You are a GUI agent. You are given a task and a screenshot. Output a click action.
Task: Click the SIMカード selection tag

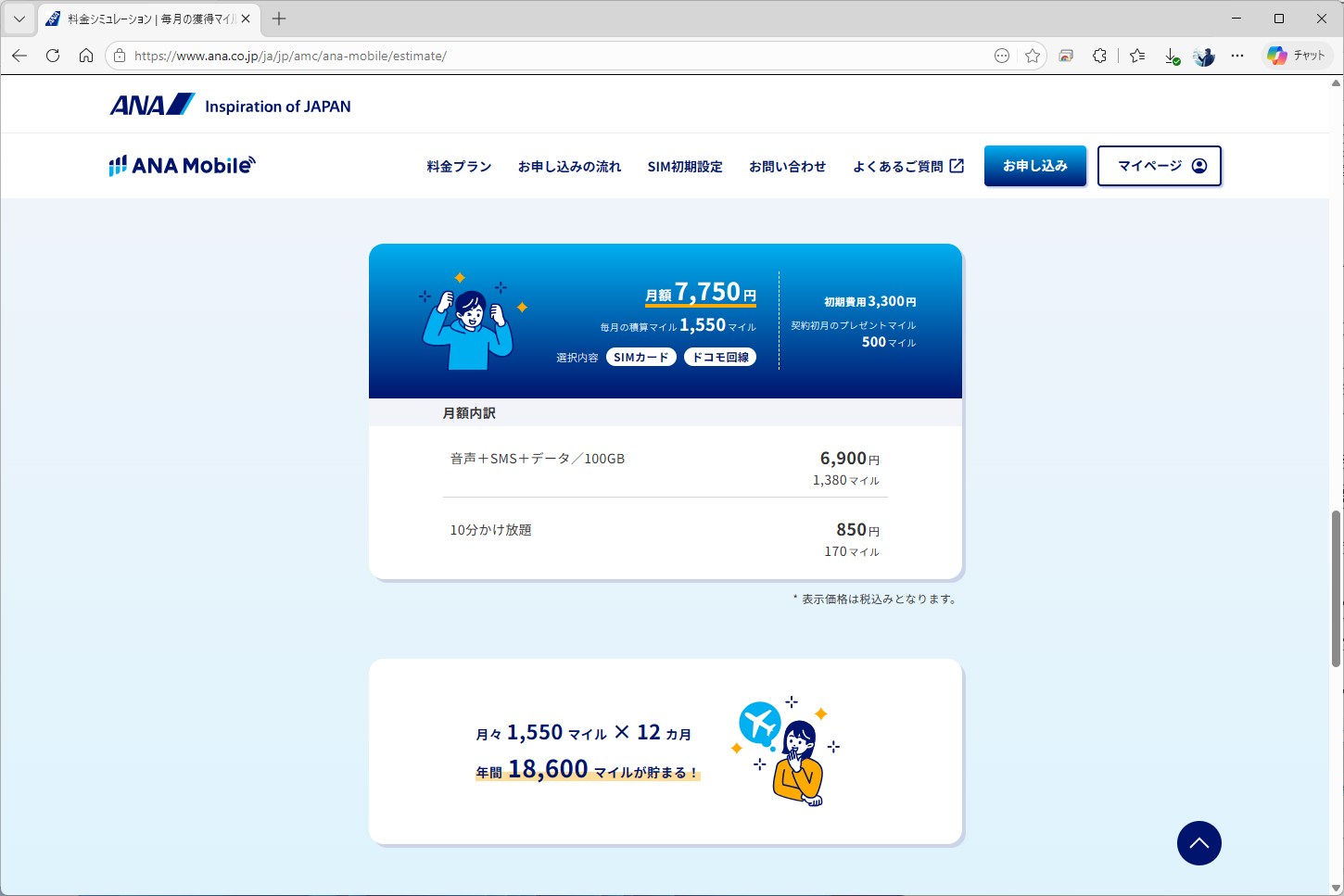pos(641,357)
